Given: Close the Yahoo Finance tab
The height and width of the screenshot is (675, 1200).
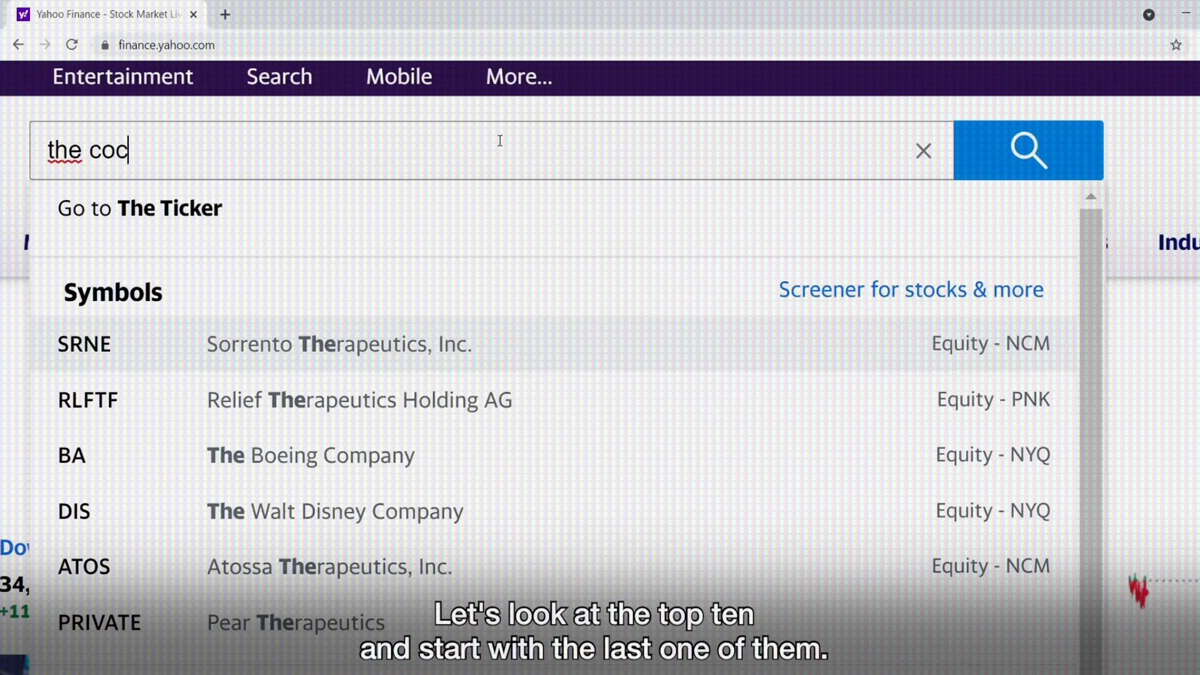Looking at the screenshot, I should click(x=193, y=15).
